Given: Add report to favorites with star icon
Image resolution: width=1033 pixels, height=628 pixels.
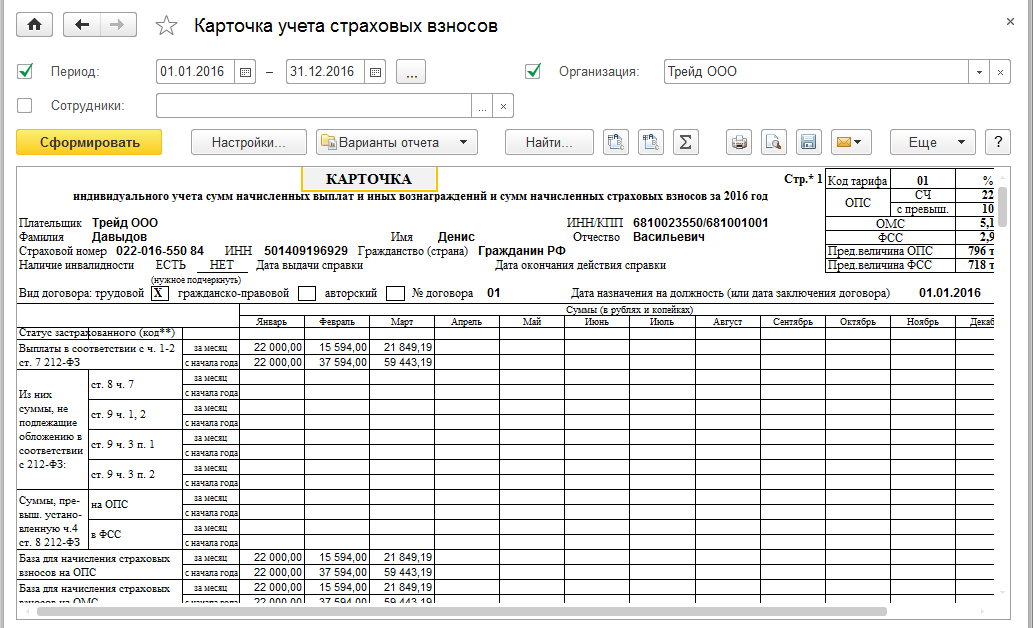Looking at the screenshot, I should point(166,26).
